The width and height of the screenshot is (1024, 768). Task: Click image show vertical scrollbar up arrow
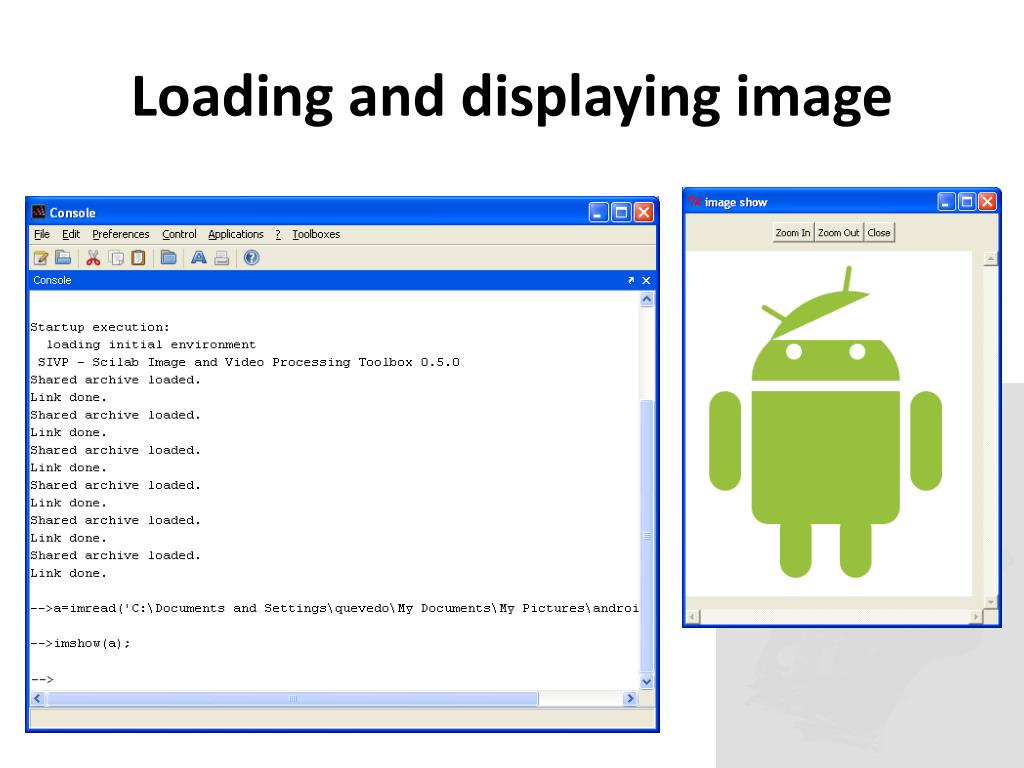click(x=991, y=259)
